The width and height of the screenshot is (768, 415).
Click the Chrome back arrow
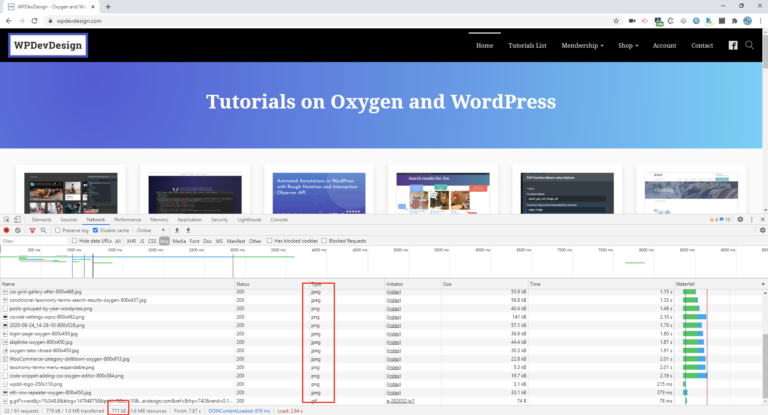(x=8, y=21)
